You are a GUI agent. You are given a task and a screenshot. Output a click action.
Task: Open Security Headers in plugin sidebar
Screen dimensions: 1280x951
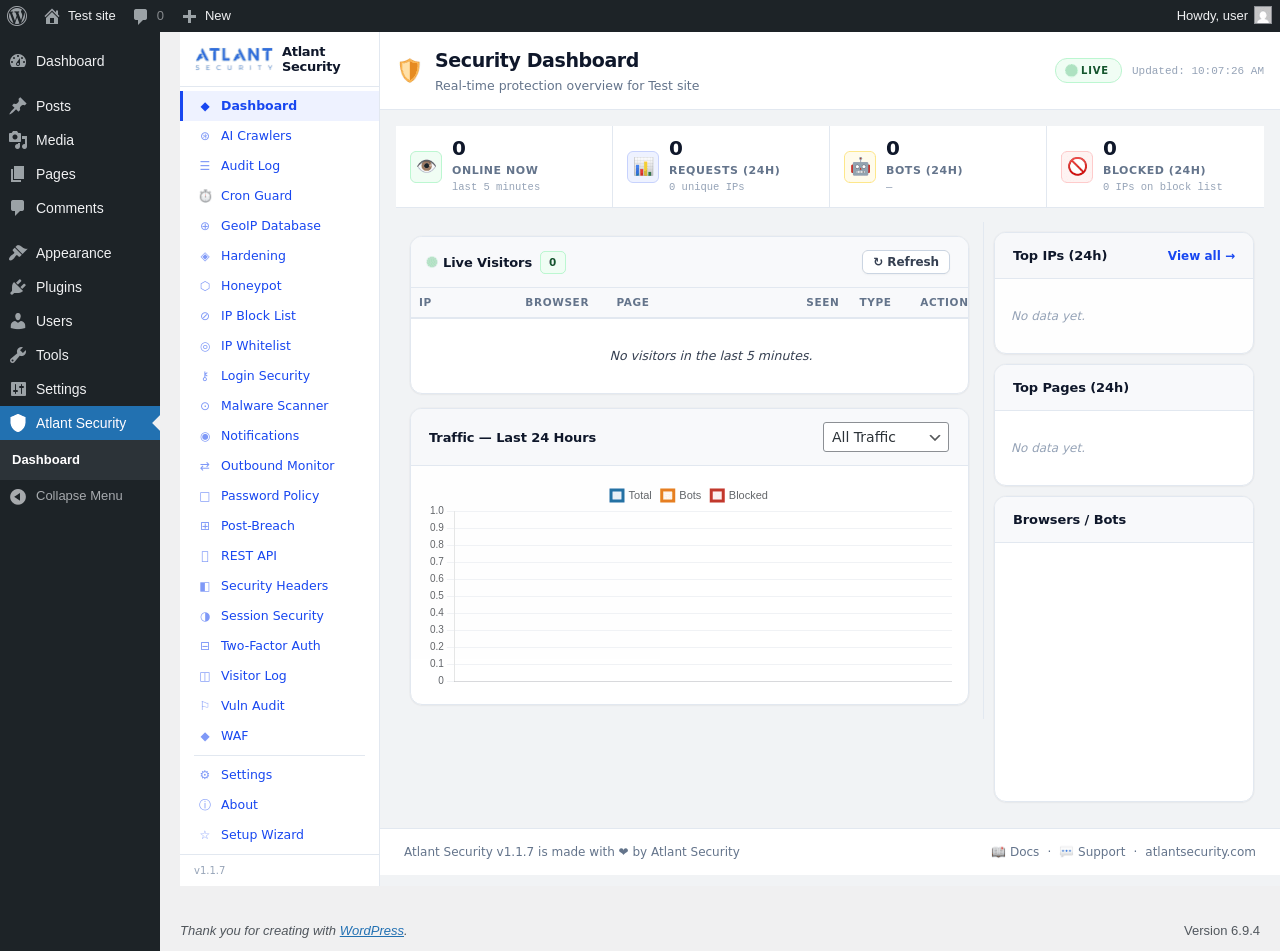(279, 586)
